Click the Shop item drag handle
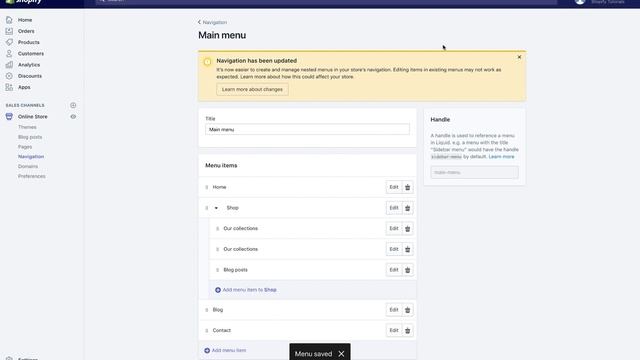Viewport: 640px width, 360px height. pyautogui.click(x=207, y=208)
